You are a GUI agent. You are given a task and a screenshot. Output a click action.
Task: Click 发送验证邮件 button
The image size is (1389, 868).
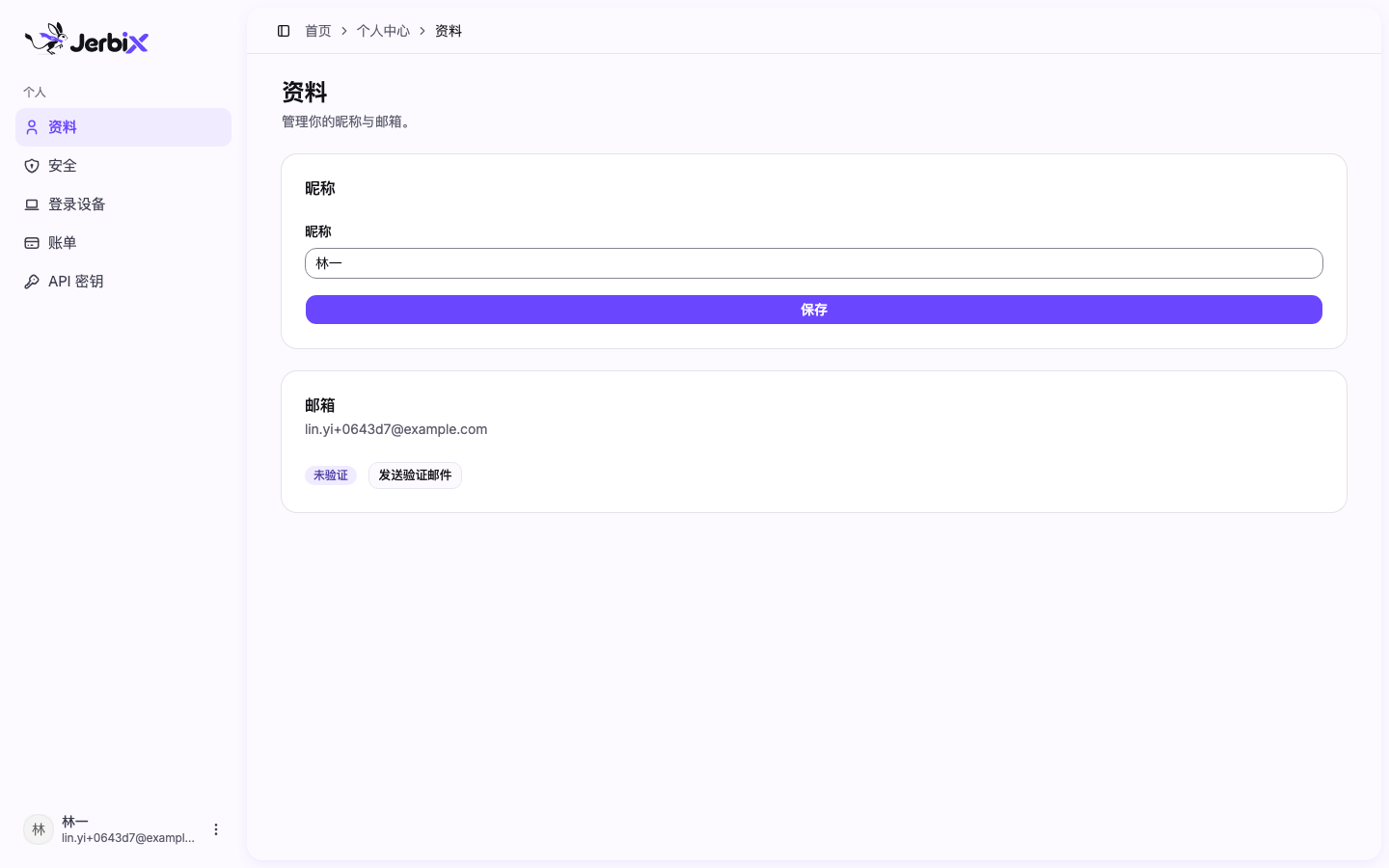[x=415, y=475]
